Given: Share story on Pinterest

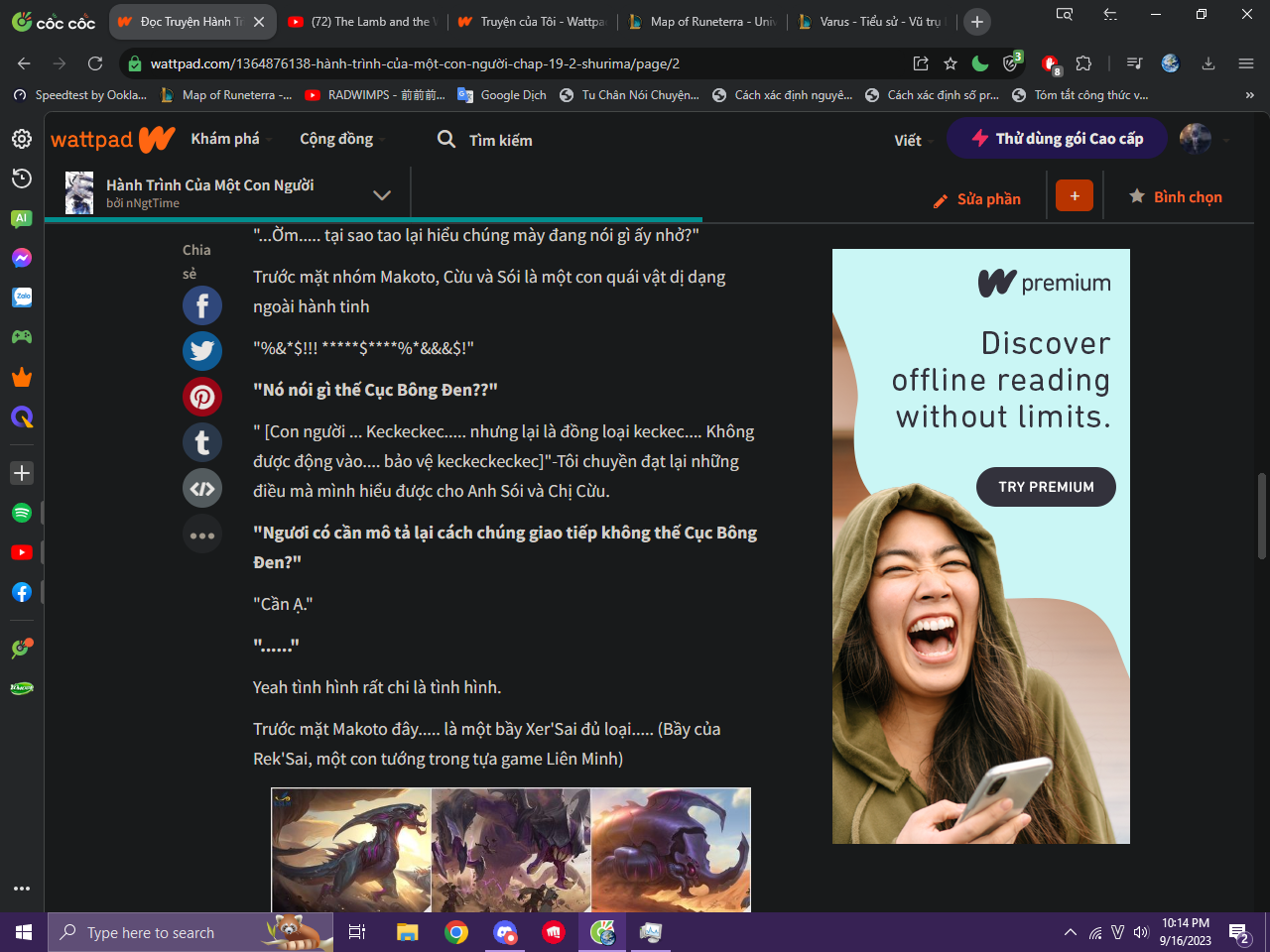Looking at the screenshot, I should [202, 397].
